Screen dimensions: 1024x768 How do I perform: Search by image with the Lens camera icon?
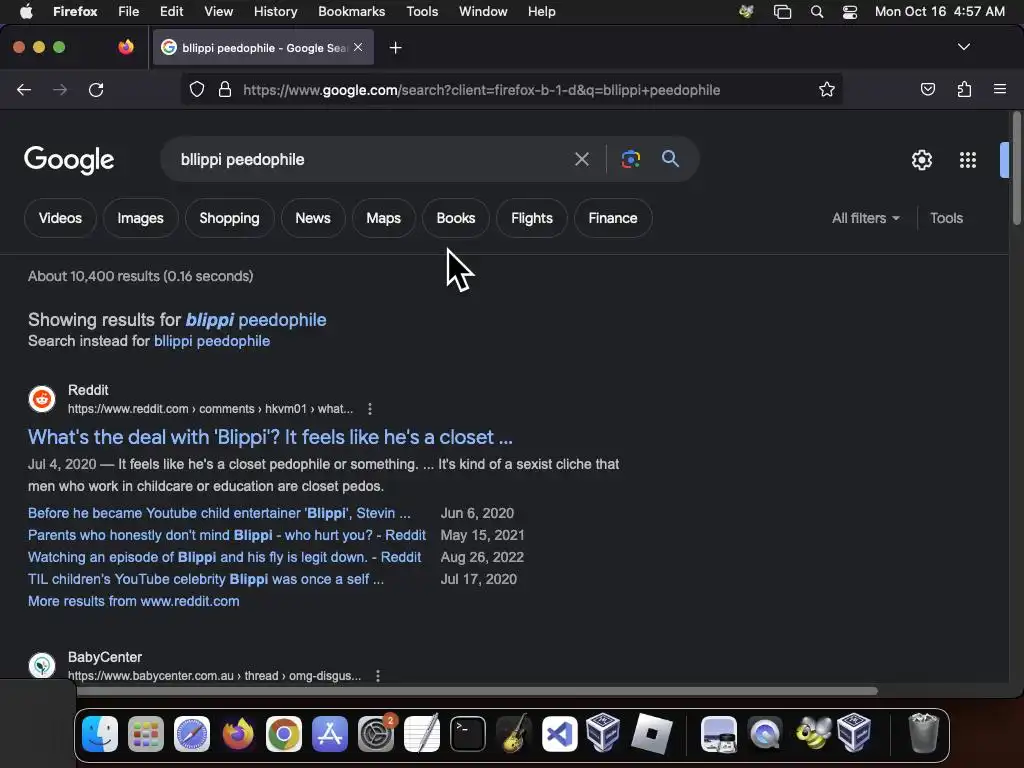click(x=631, y=159)
